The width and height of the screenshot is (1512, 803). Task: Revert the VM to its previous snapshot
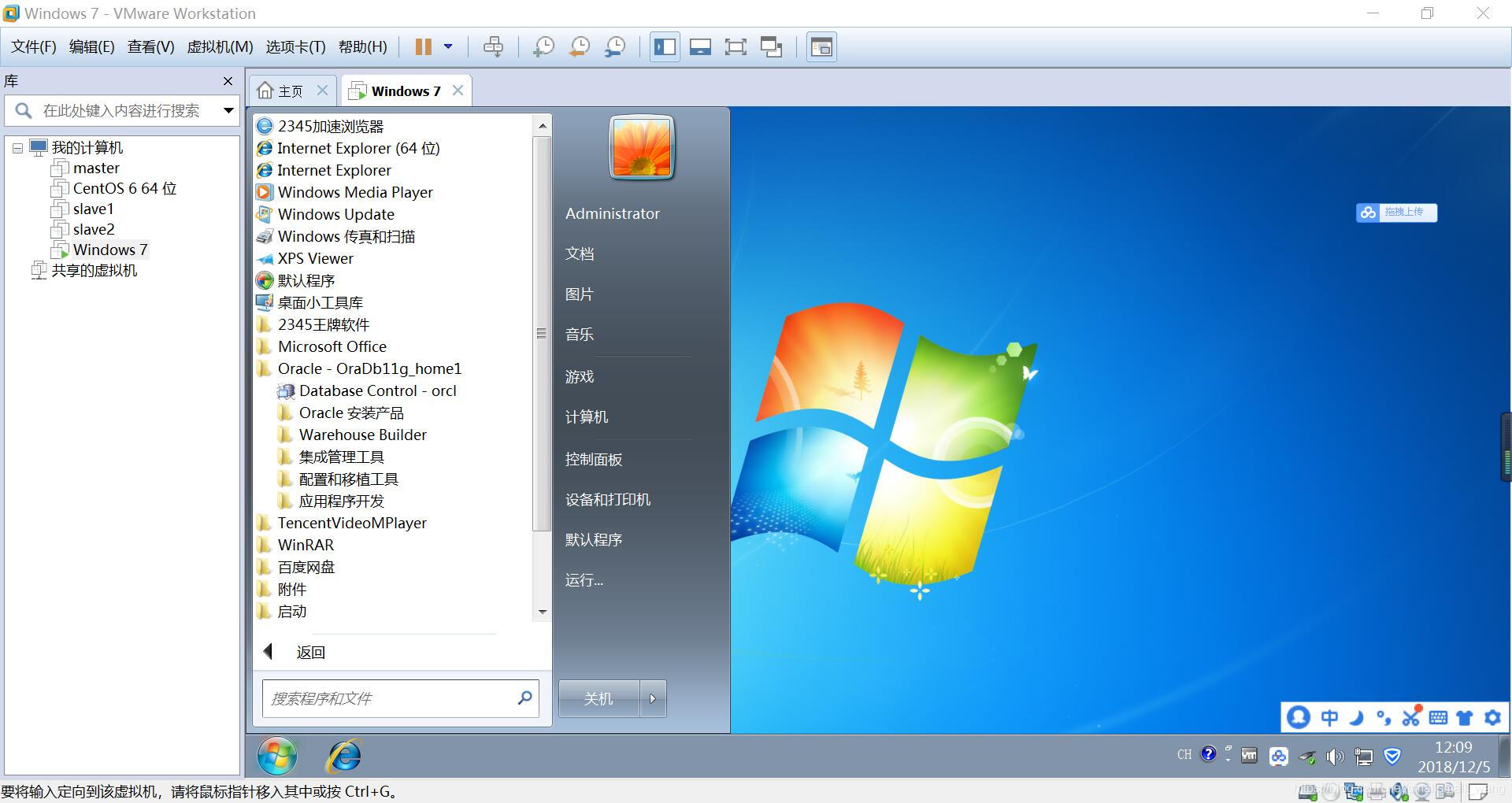point(580,47)
